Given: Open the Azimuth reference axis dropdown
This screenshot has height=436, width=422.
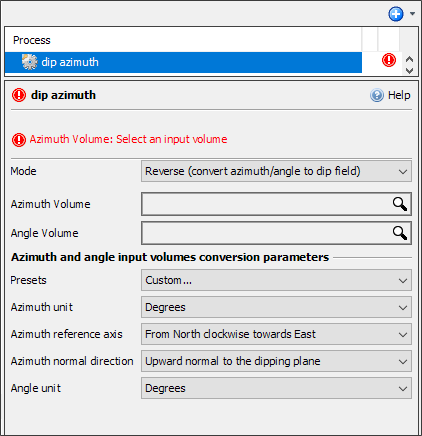Looking at the screenshot, I should point(276,334).
